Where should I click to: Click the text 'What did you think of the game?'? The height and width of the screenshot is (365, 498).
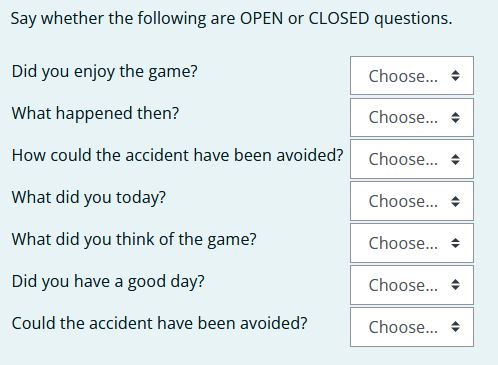coord(134,240)
